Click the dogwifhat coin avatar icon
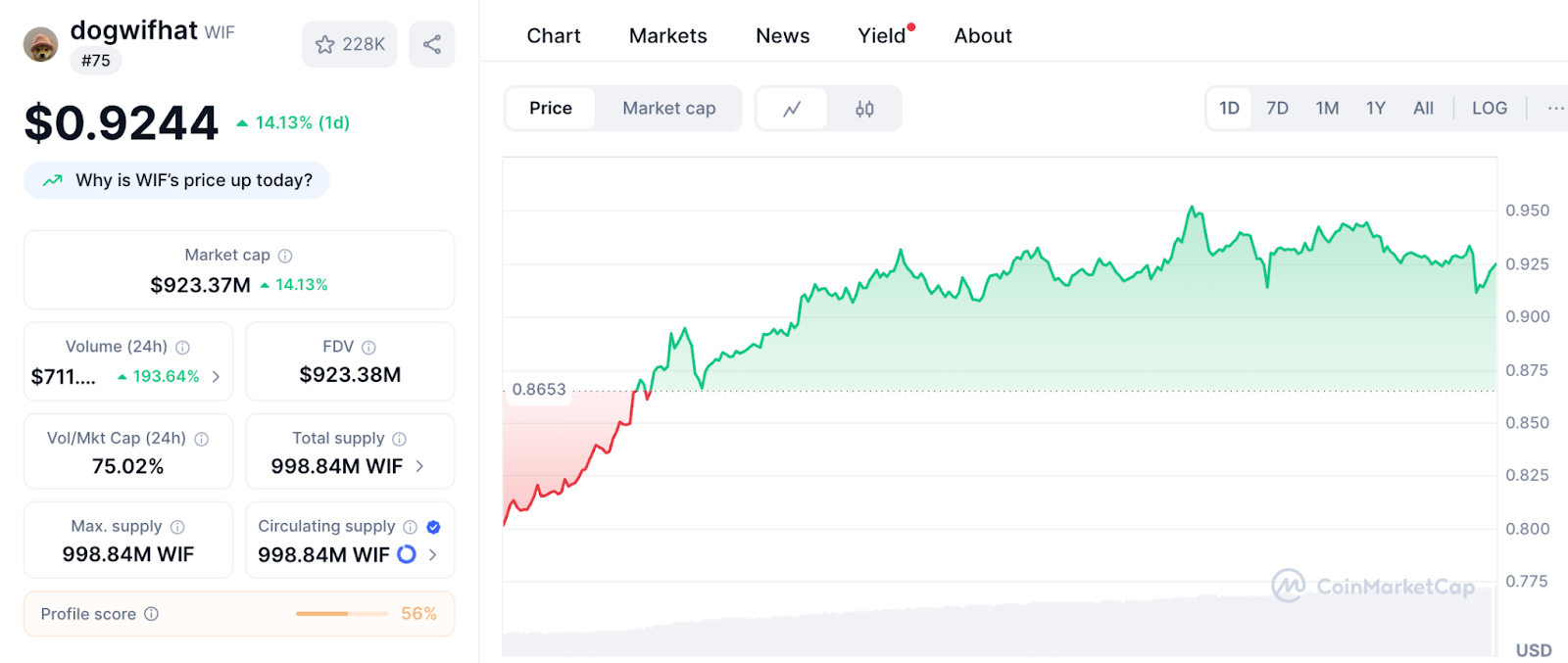1568x663 pixels. pyautogui.click(x=40, y=44)
